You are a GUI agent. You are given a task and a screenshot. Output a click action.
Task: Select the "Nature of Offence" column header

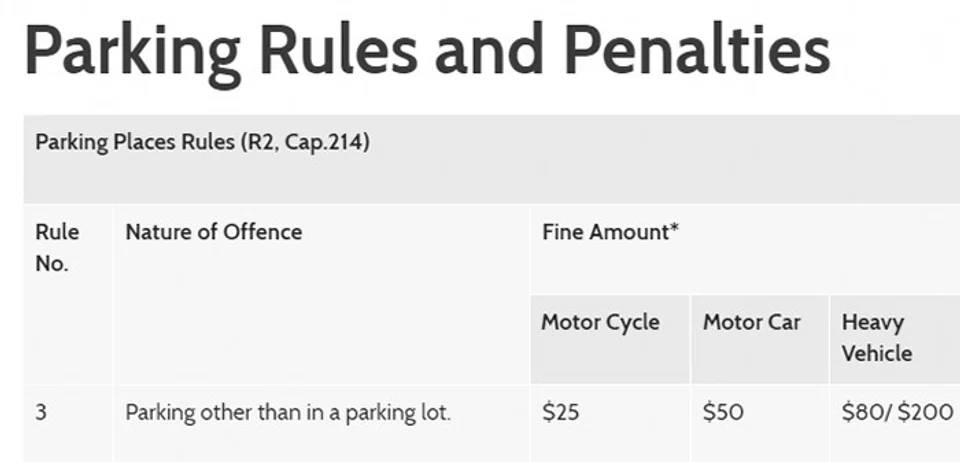(x=213, y=232)
